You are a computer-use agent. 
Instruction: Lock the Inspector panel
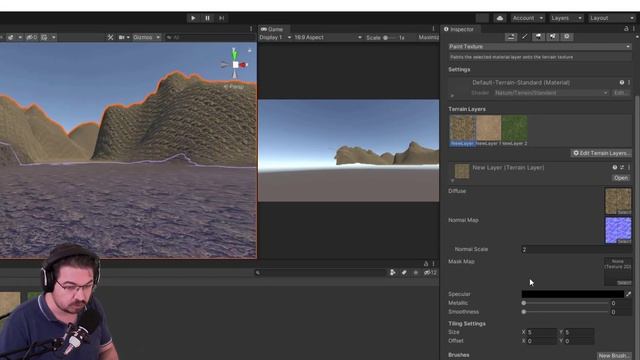[x=626, y=29]
